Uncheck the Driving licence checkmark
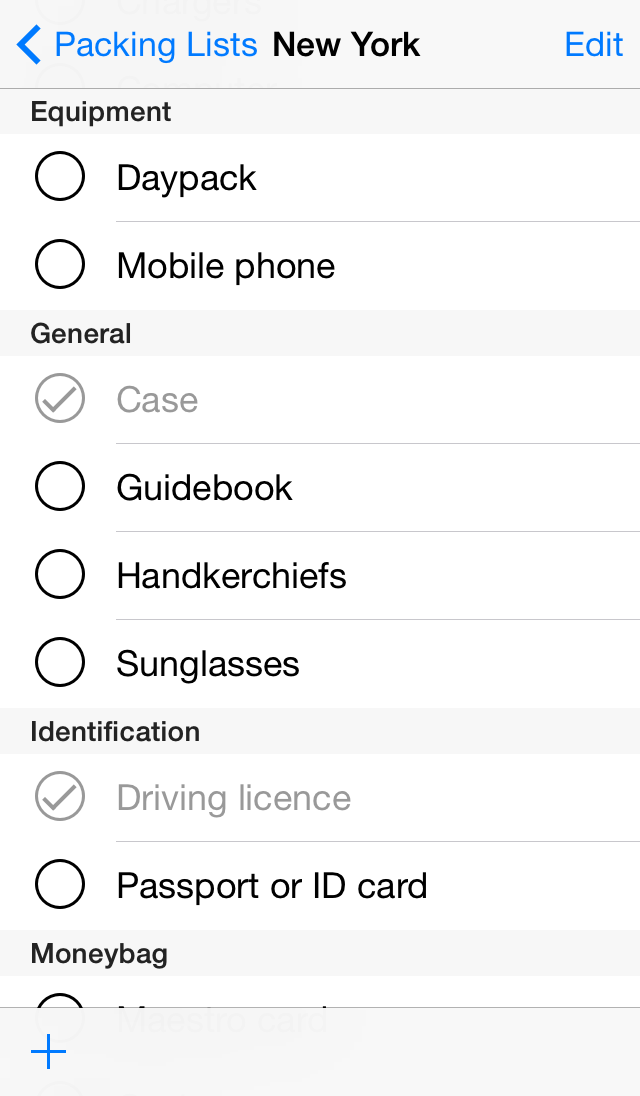This screenshot has height=1096, width=640. click(x=60, y=798)
